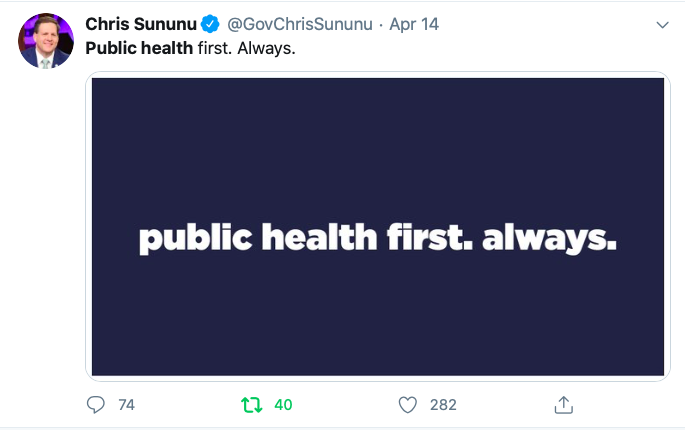
Task: Open the dark navy image card
Action: click(x=378, y=226)
